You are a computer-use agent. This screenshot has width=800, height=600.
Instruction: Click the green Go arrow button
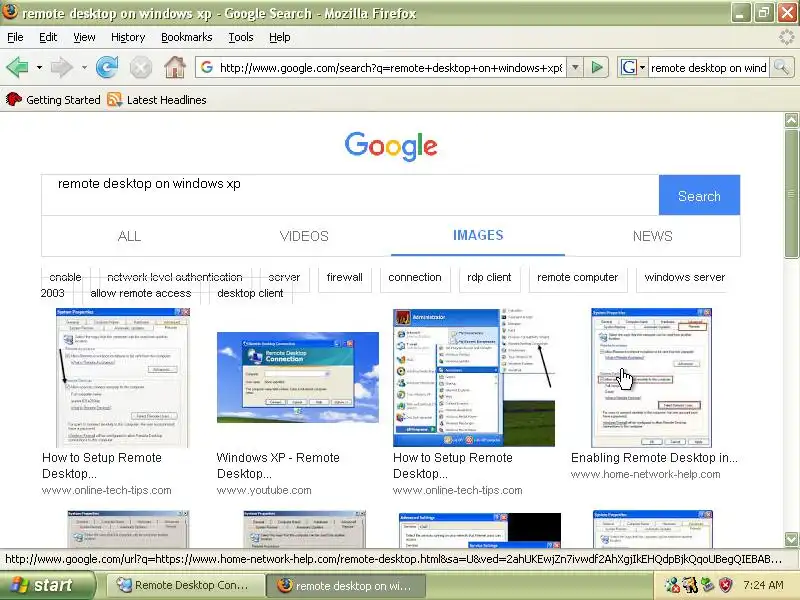tap(596, 67)
